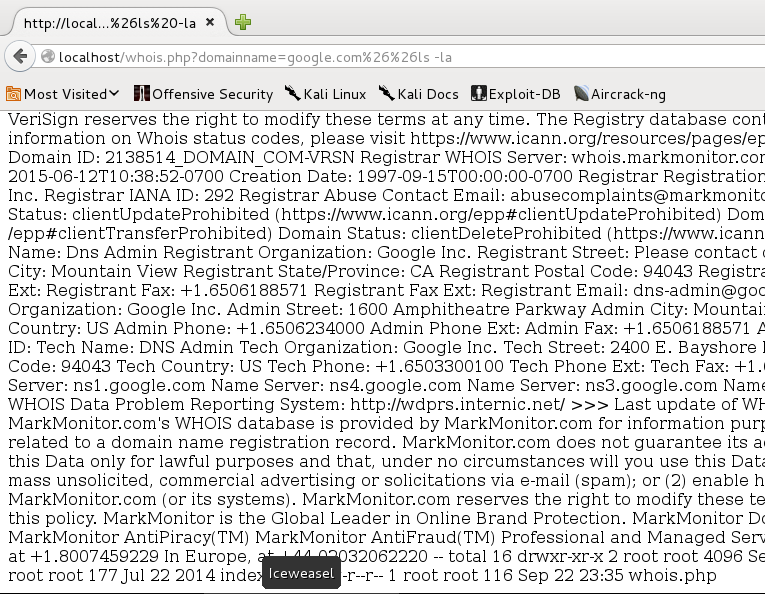Image resolution: width=765 pixels, height=594 pixels.
Task: Open Aircrack-ng bookmark
Action: (x=620, y=94)
